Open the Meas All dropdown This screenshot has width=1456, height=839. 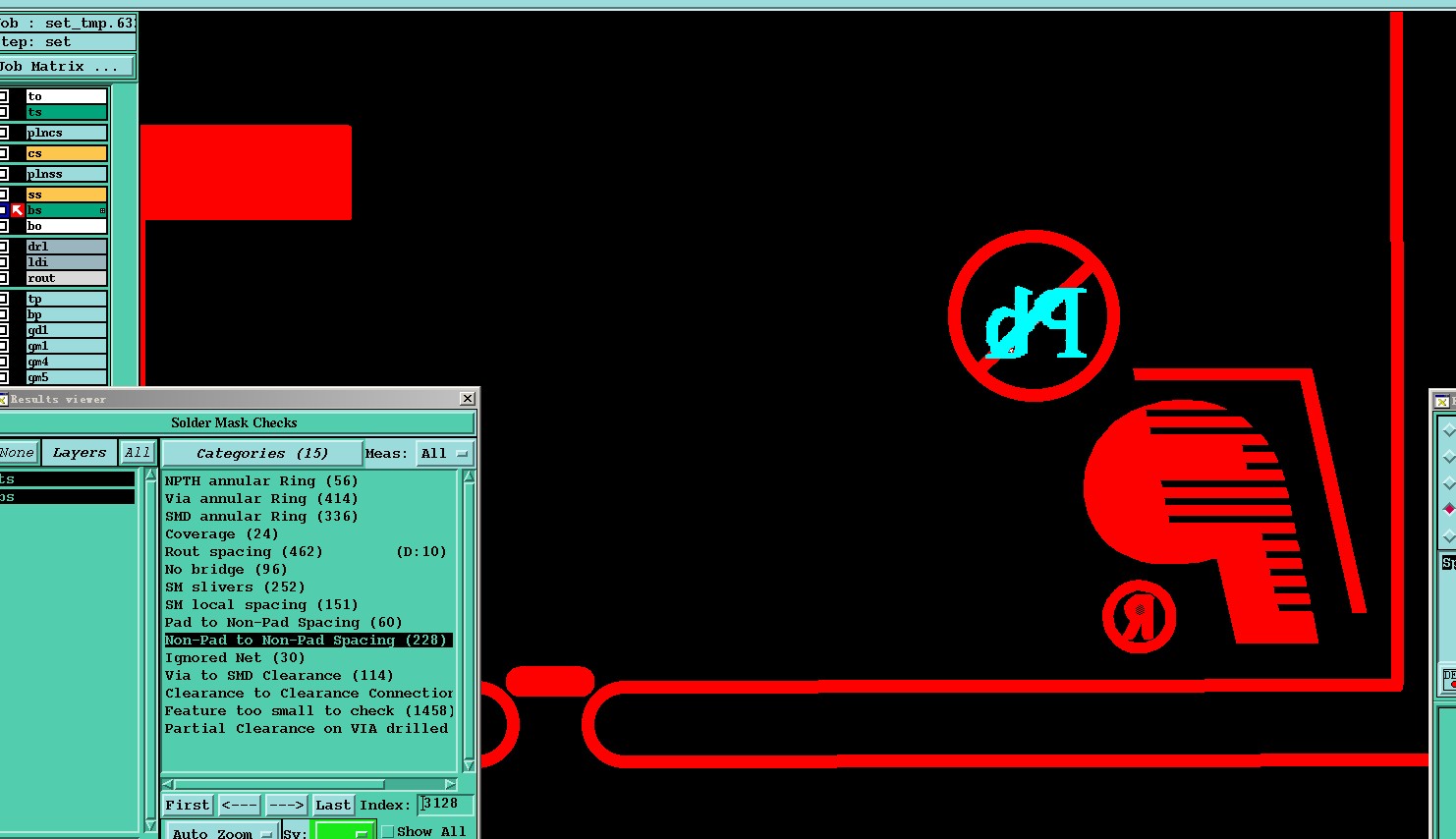point(445,453)
